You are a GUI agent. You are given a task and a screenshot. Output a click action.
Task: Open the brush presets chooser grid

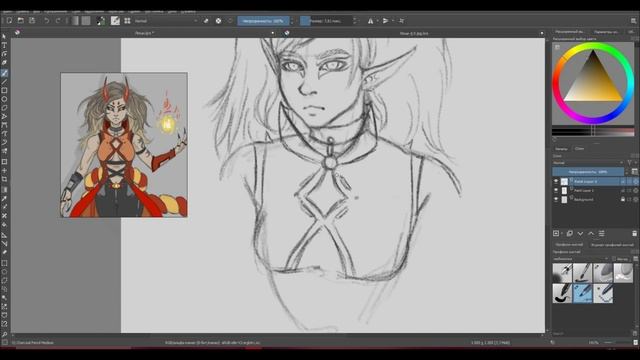(127, 20)
